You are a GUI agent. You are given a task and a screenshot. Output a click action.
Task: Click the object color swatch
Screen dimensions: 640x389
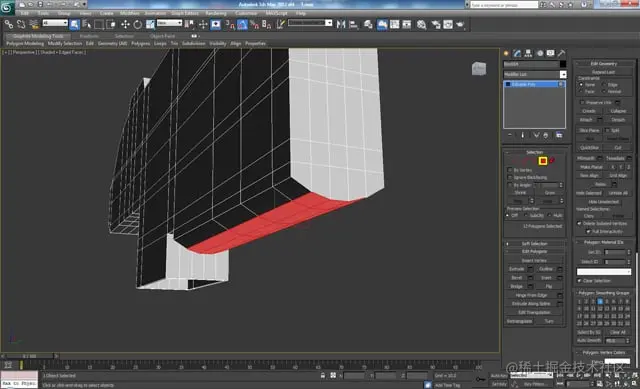563,64
